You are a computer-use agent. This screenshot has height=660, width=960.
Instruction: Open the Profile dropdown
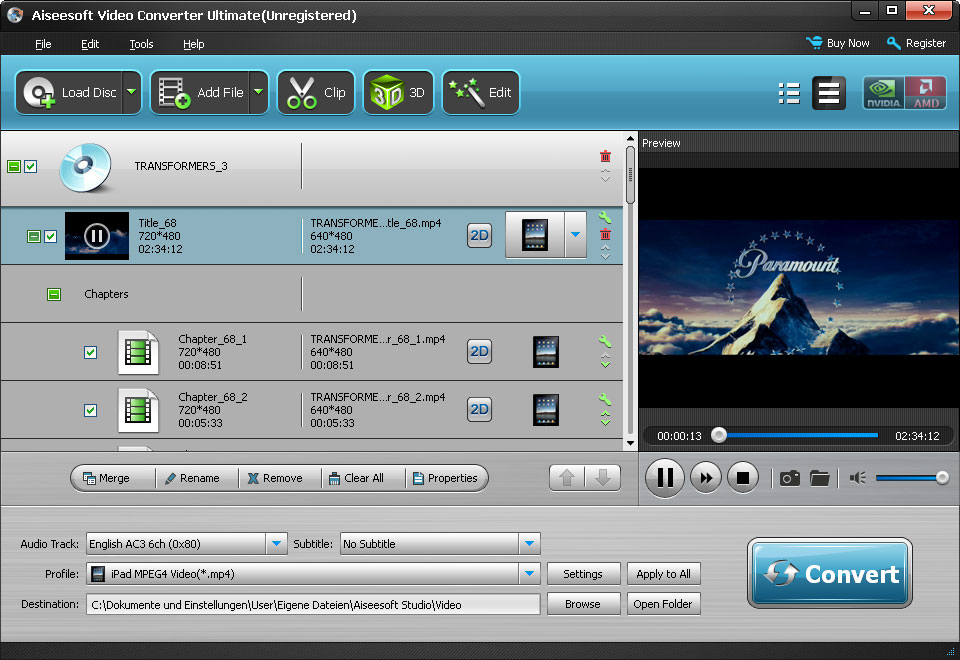(530, 574)
